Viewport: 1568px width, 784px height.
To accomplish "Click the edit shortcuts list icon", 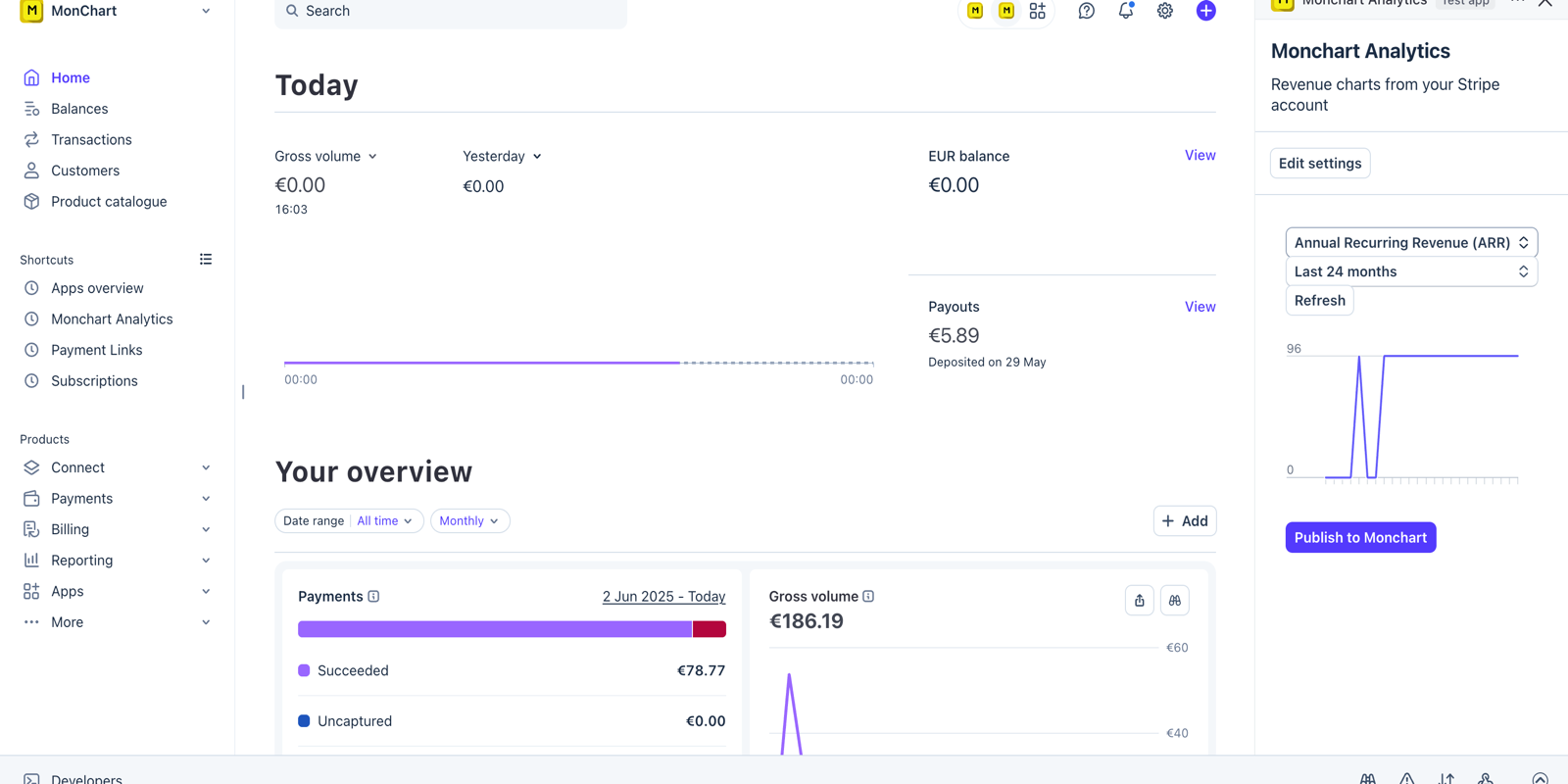I will [206, 260].
